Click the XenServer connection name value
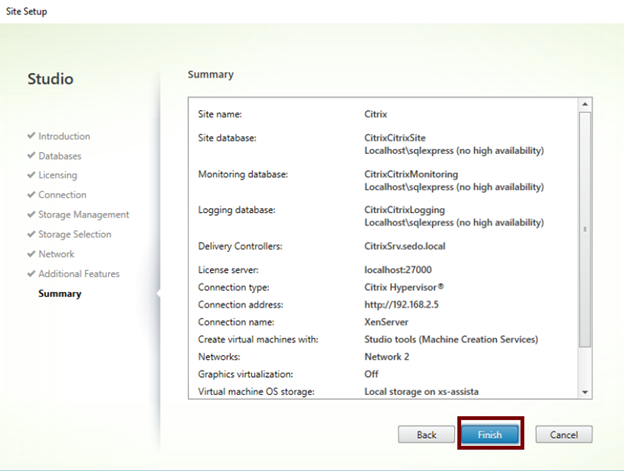 (386, 322)
